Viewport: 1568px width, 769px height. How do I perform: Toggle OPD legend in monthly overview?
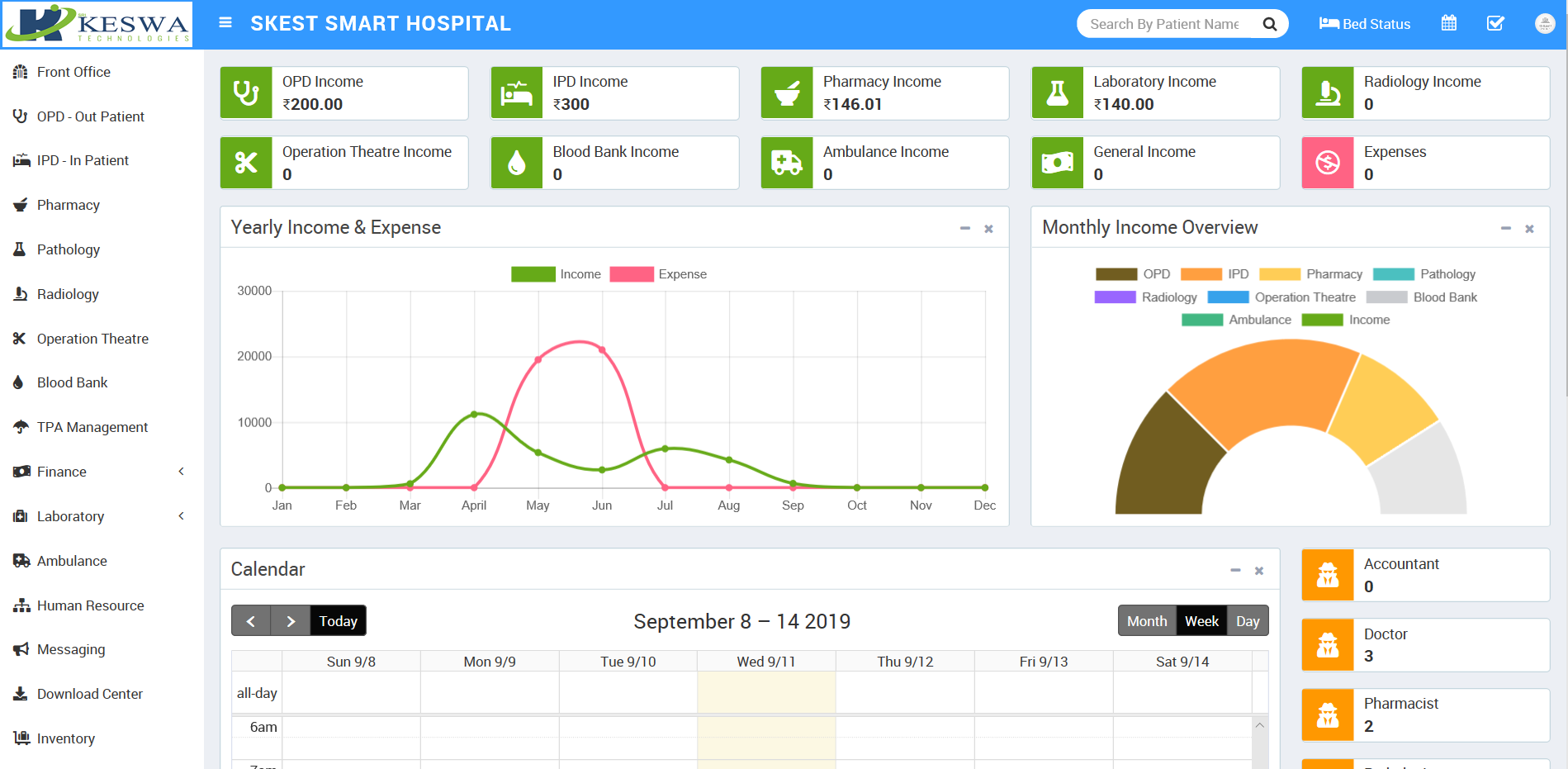[x=1133, y=274]
